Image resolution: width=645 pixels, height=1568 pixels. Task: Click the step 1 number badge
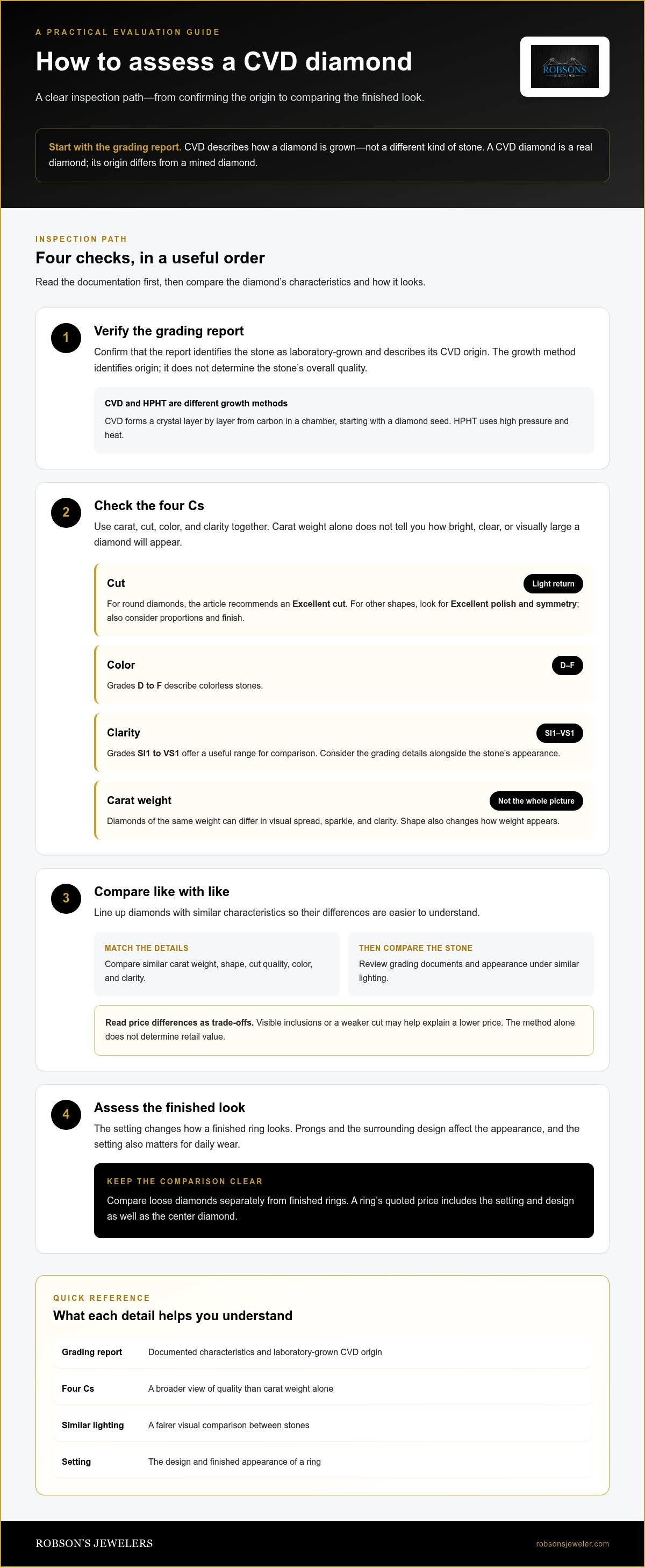(x=66, y=338)
